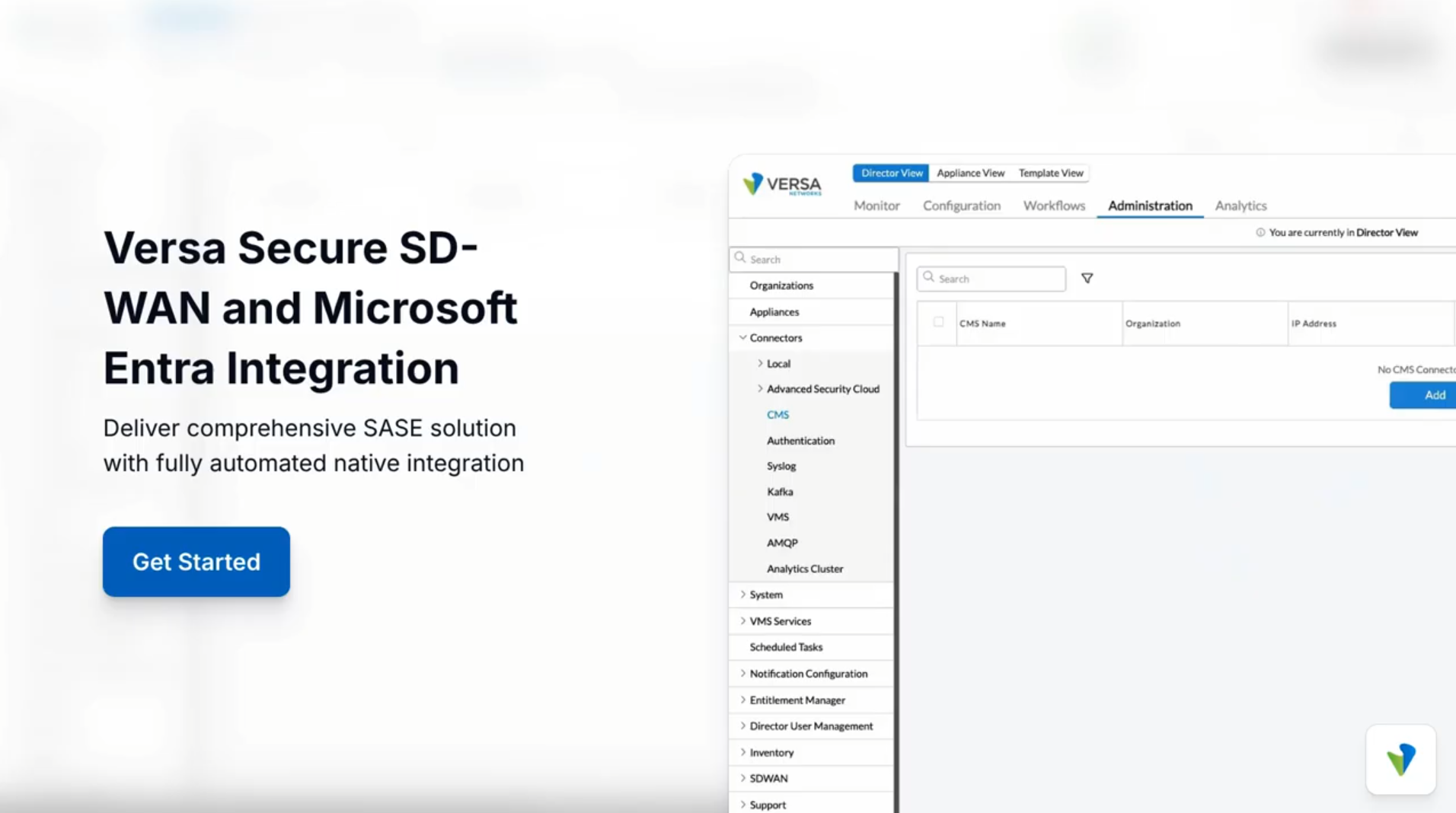The height and width of the screenshot is (813, 1456).
Task: Expand the Local connectors node
Action: coord(760,363)
